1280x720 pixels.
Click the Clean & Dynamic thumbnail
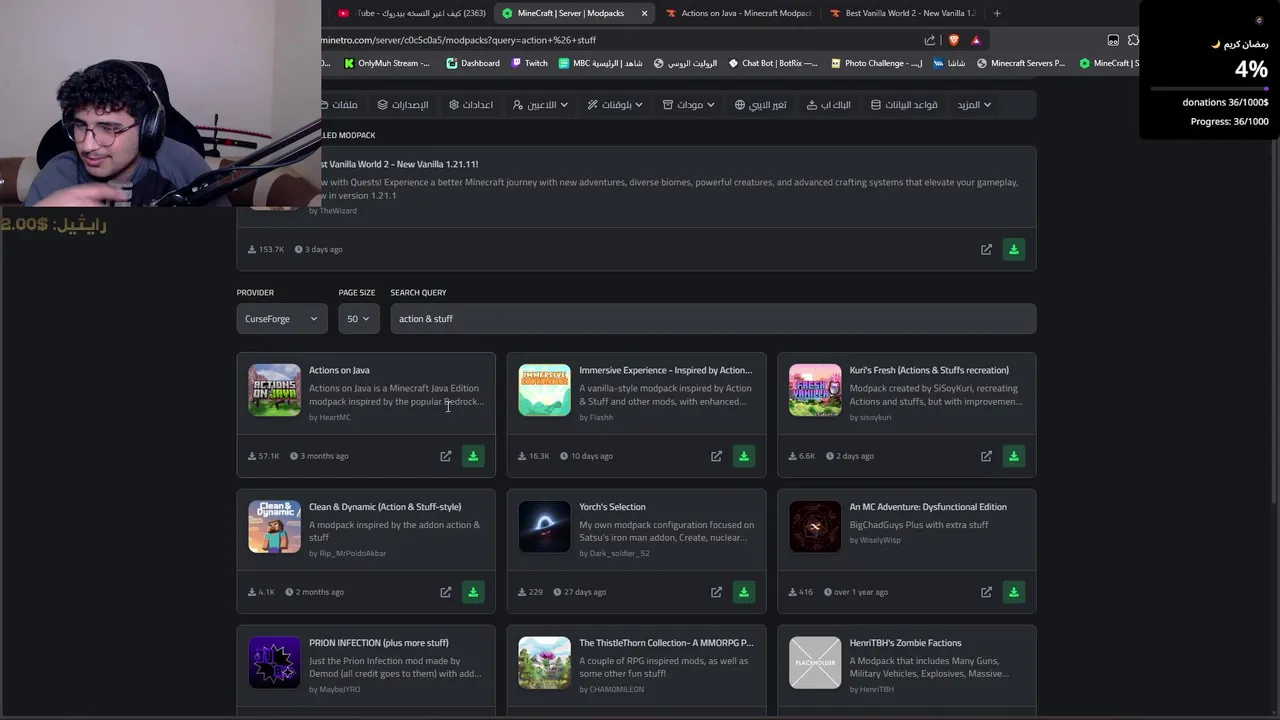(x=274, y=526)
